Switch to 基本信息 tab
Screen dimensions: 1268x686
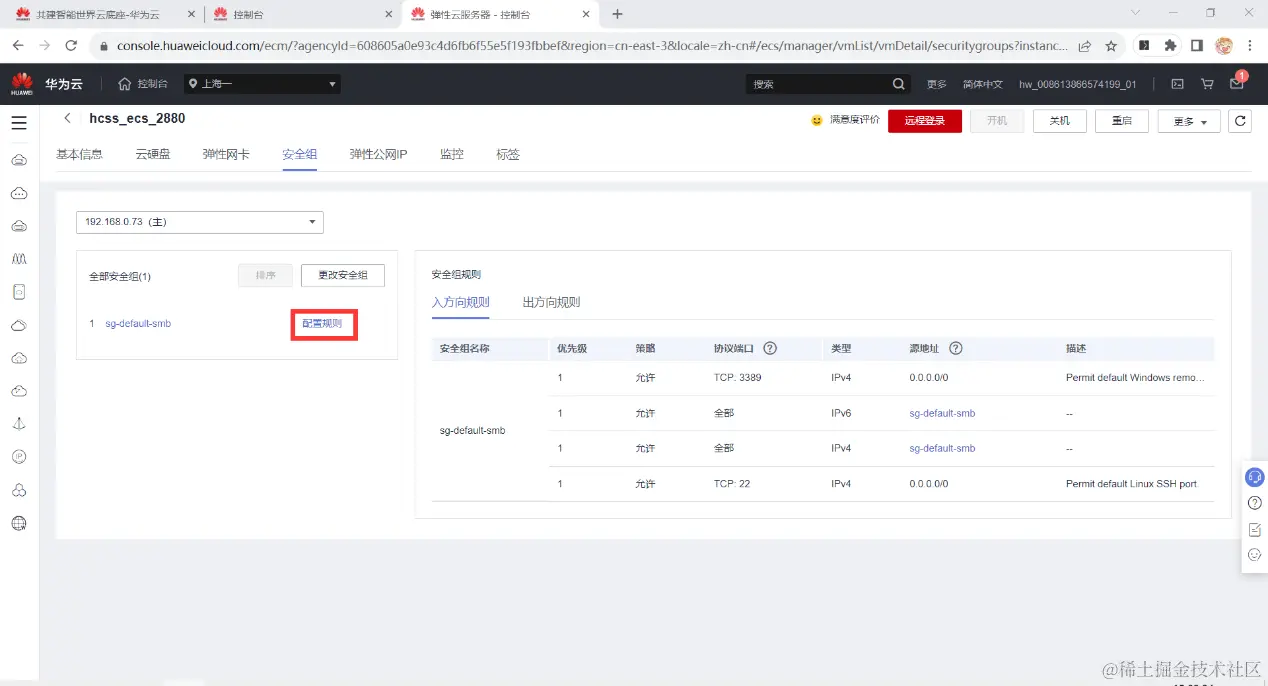pyautogui.click(x=79, y=154)
